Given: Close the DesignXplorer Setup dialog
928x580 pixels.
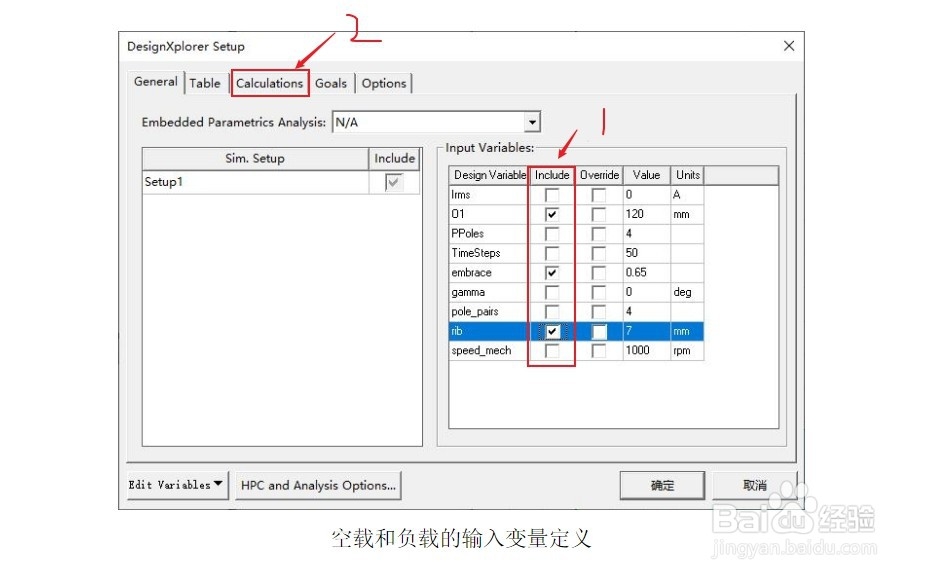Looking at the screenshot, I should pyautogui.click(x=788, y=46).
